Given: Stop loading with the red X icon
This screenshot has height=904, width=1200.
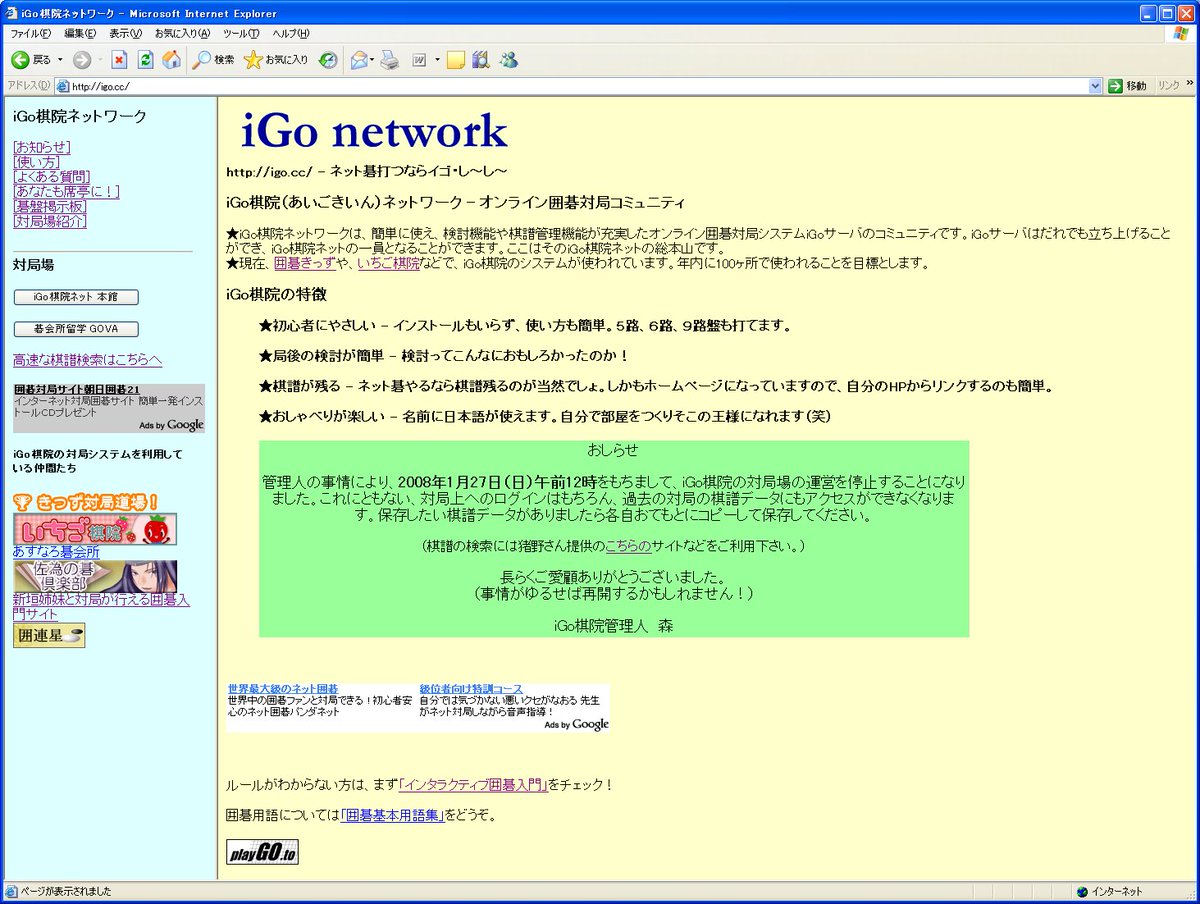Looking at the screenshot, I should pyautogui.click(x=119, y=60).
